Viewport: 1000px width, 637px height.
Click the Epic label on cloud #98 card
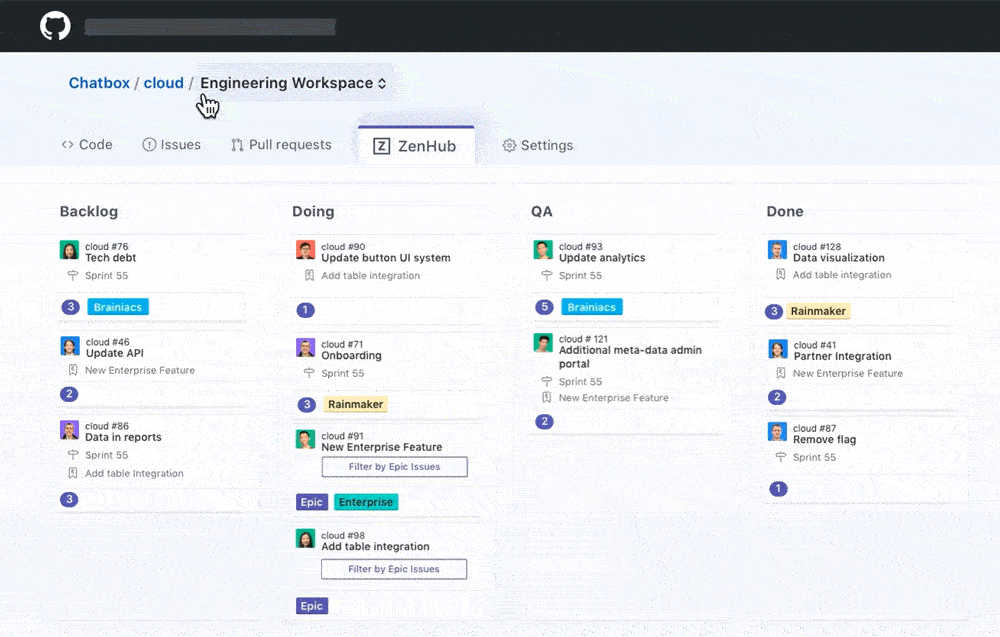[x=312, y=606]
